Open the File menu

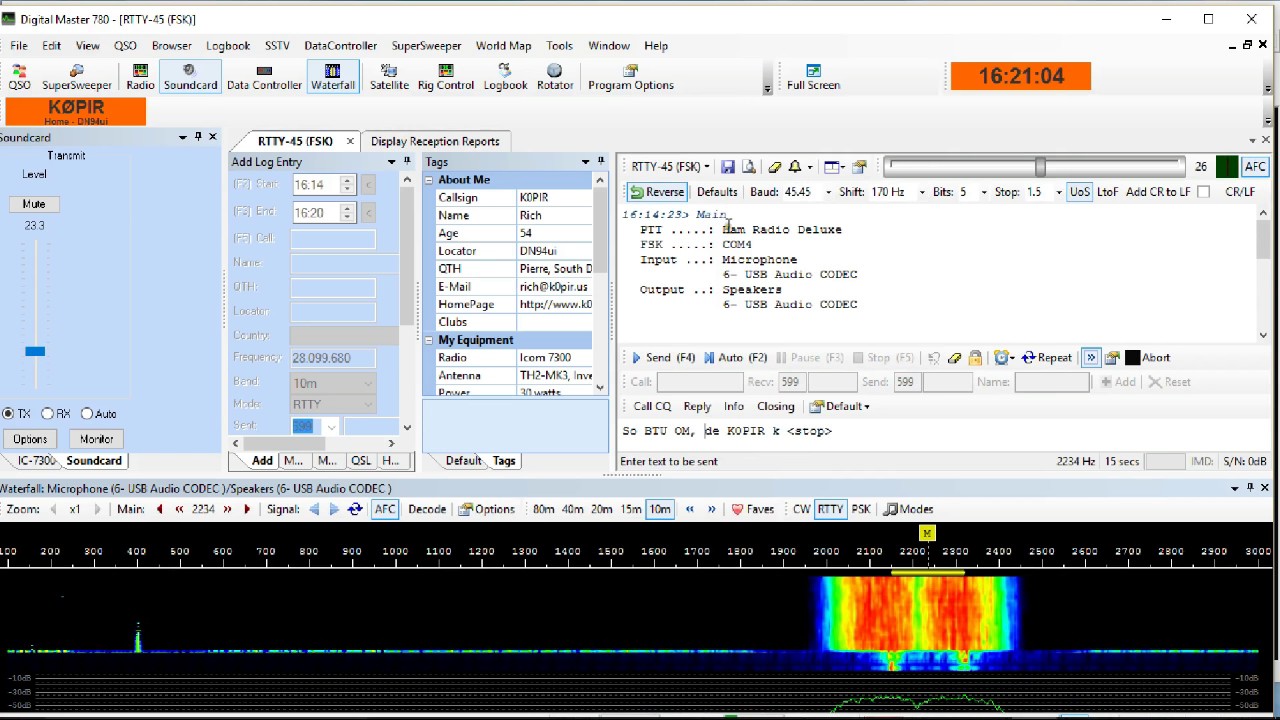(19, 46)
